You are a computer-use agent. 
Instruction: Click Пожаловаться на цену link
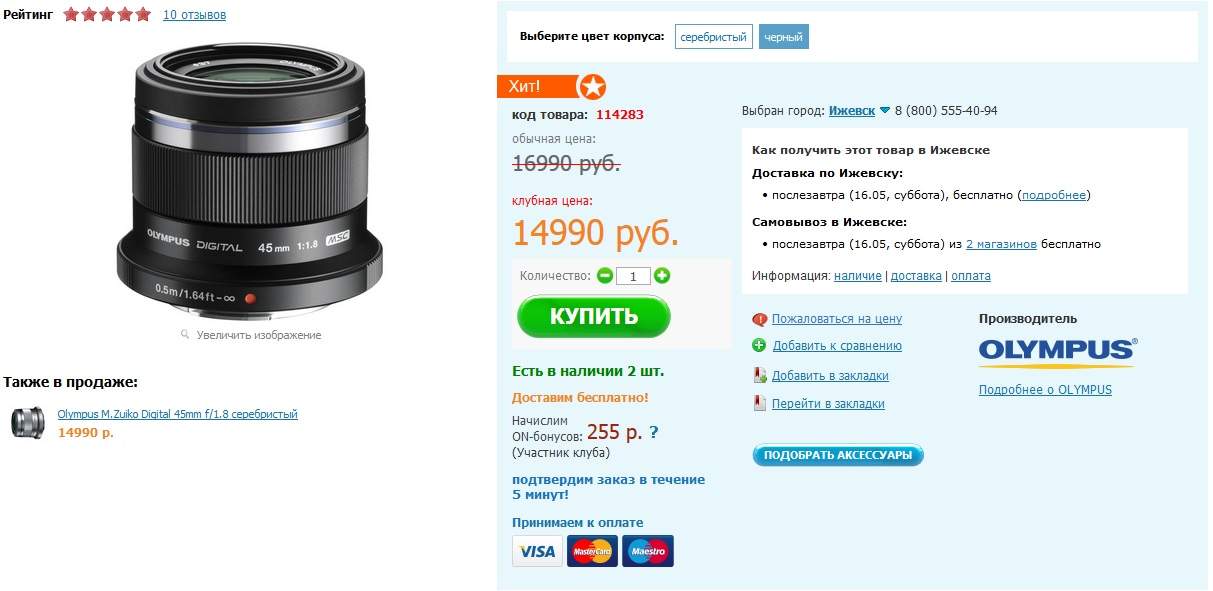coord(837,319)
